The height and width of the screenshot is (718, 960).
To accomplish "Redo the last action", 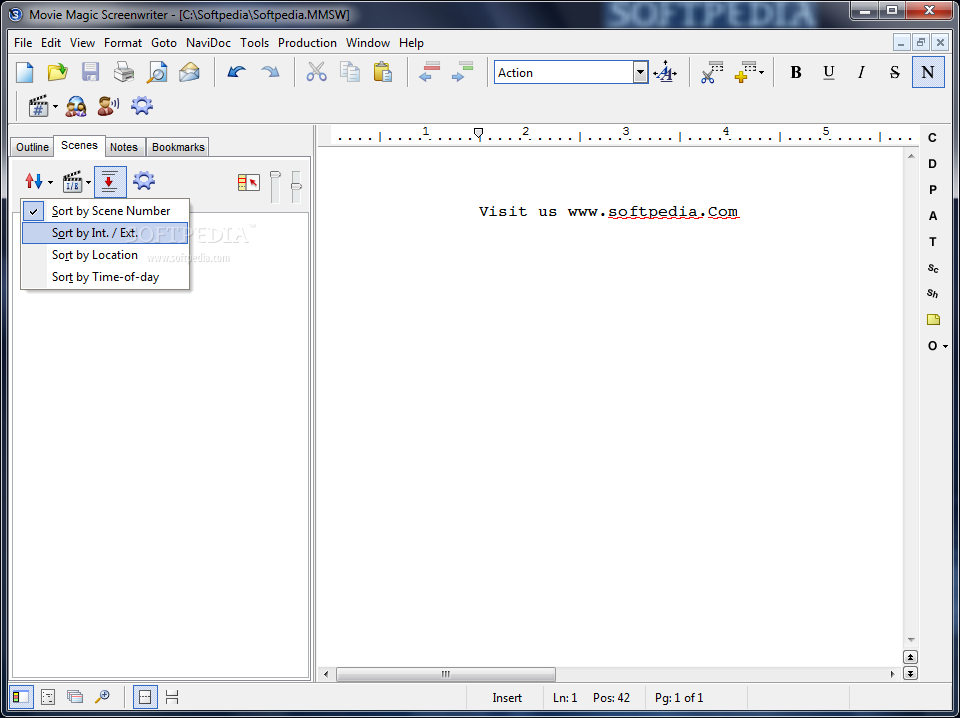I will pyautogui.click(x=270, y=72).
